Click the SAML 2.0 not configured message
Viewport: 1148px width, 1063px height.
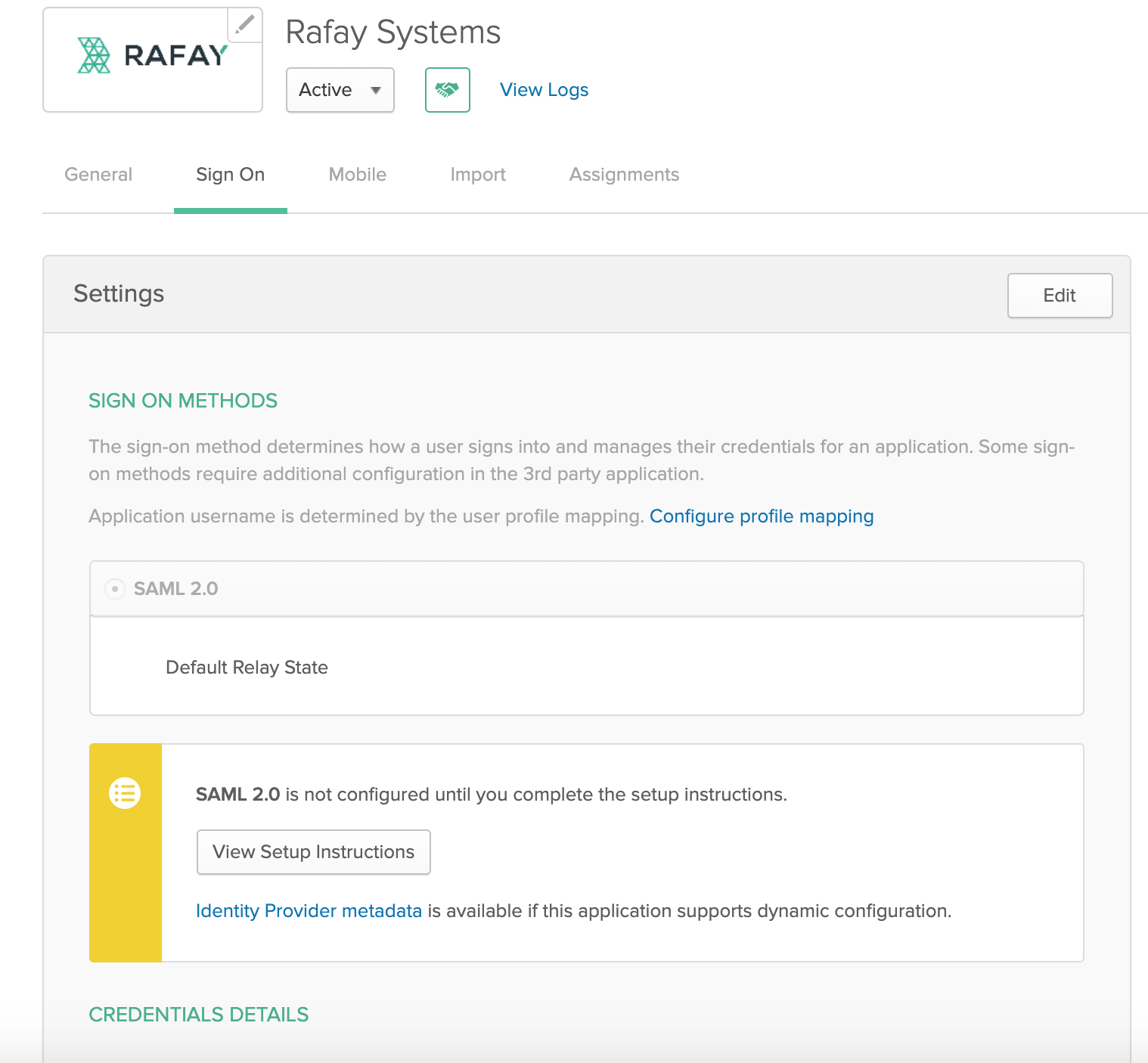492,795
